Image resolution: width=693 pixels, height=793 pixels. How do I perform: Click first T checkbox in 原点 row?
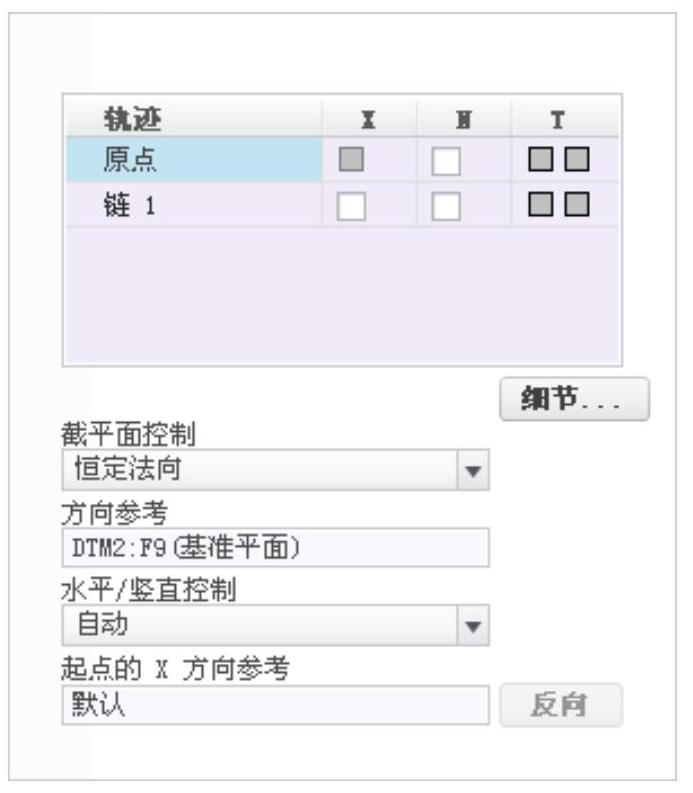[x=540, y=159]
